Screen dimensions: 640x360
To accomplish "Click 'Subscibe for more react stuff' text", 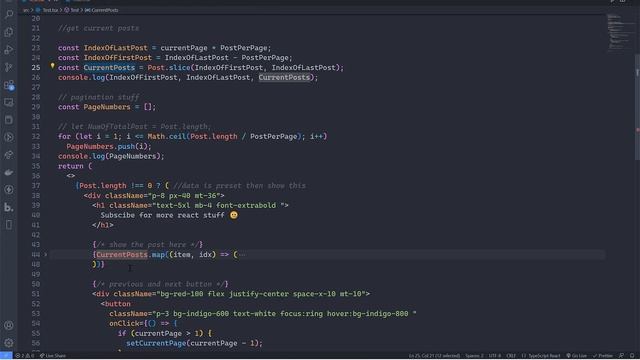I will (x=162, y=215).
